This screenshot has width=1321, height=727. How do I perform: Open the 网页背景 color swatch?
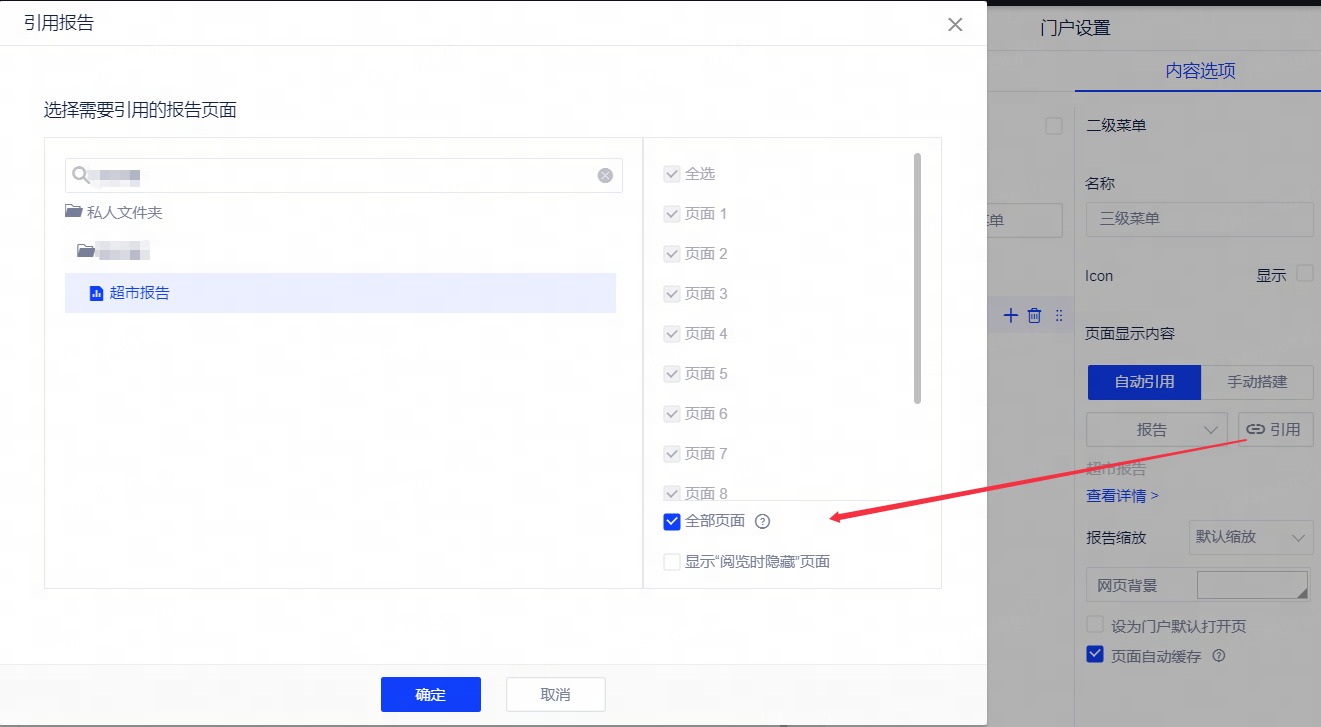[x=1252, y=585]
